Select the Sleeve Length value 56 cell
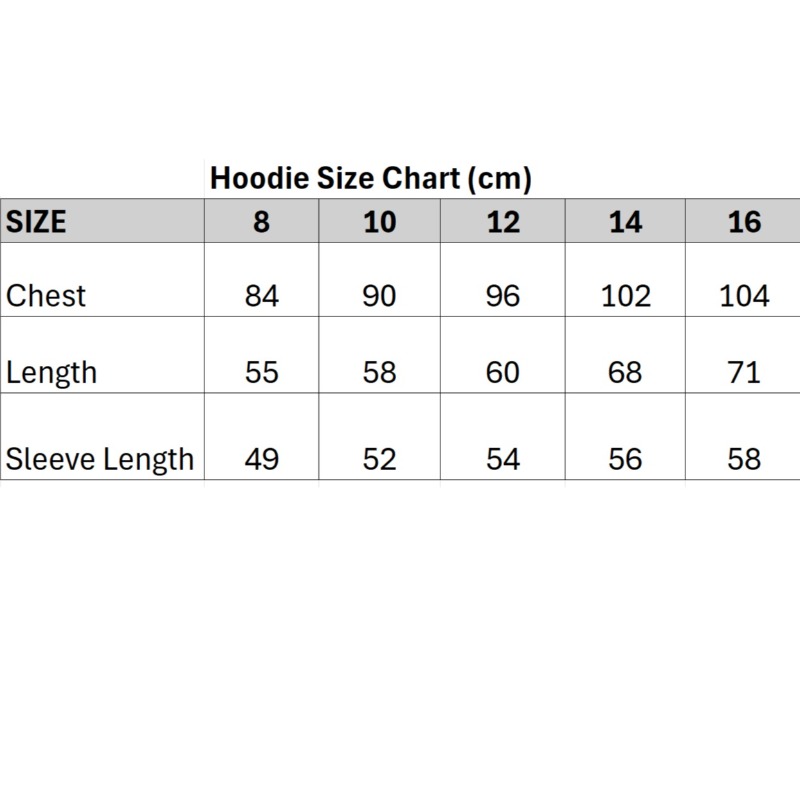 tap(626, 437)
